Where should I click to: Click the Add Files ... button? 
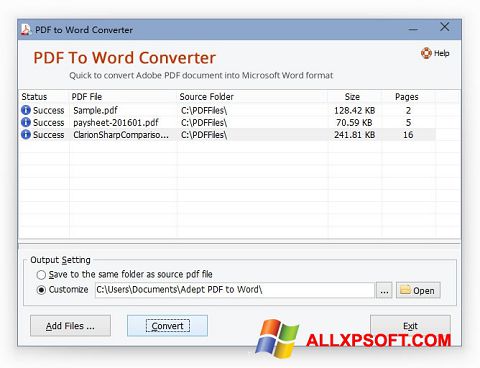[70, 326]
